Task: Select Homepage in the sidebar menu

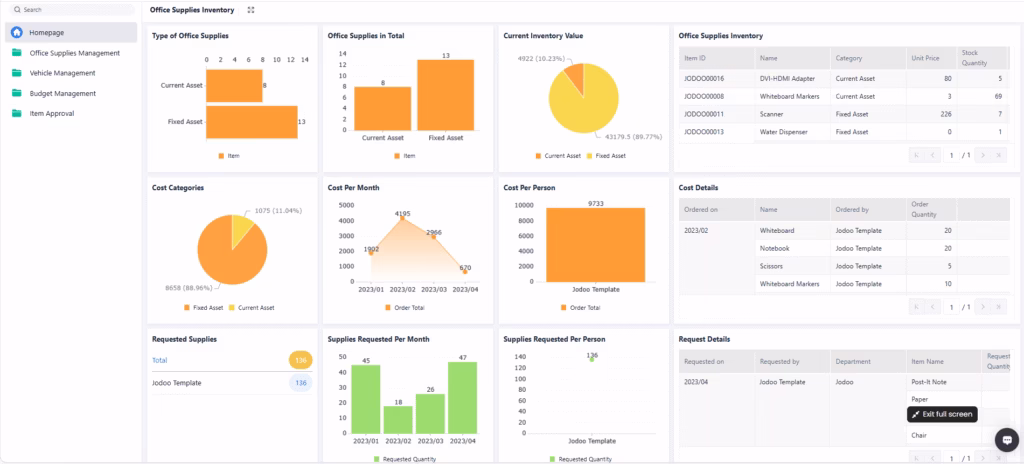Action: (x=46, y=32)
